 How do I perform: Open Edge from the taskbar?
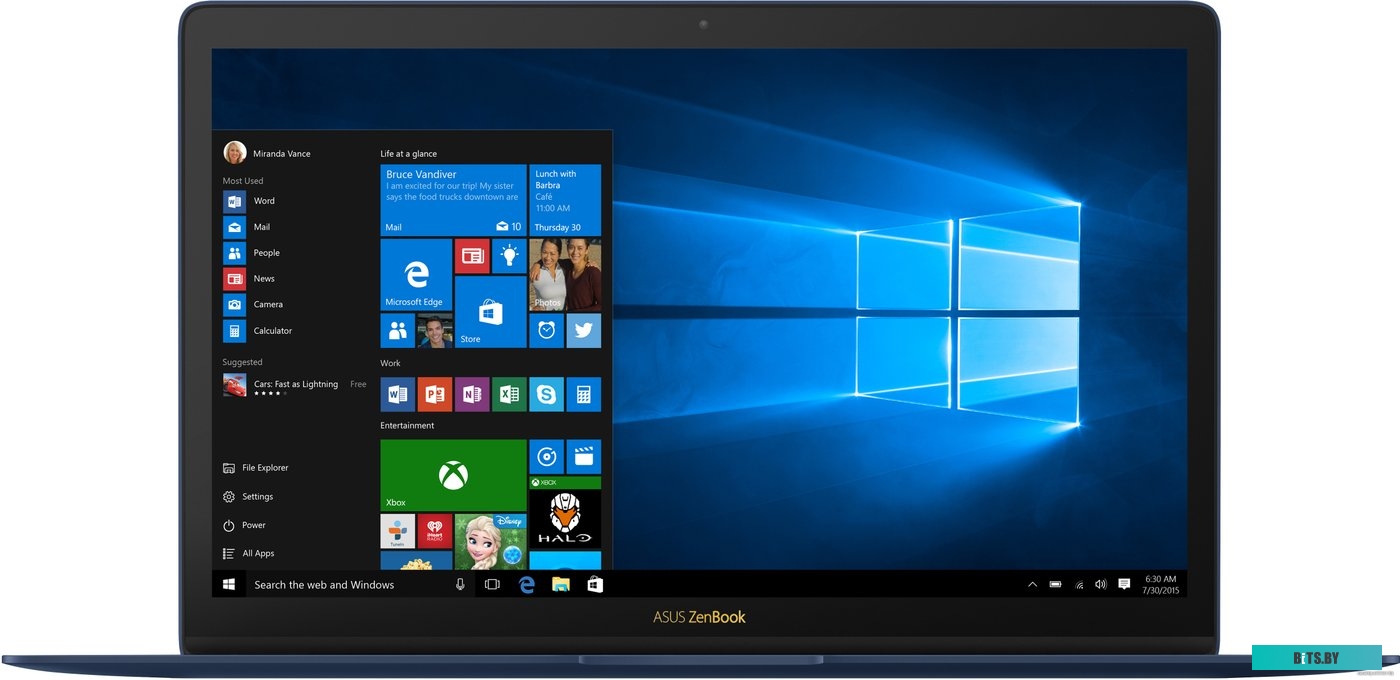coord(527,584)
